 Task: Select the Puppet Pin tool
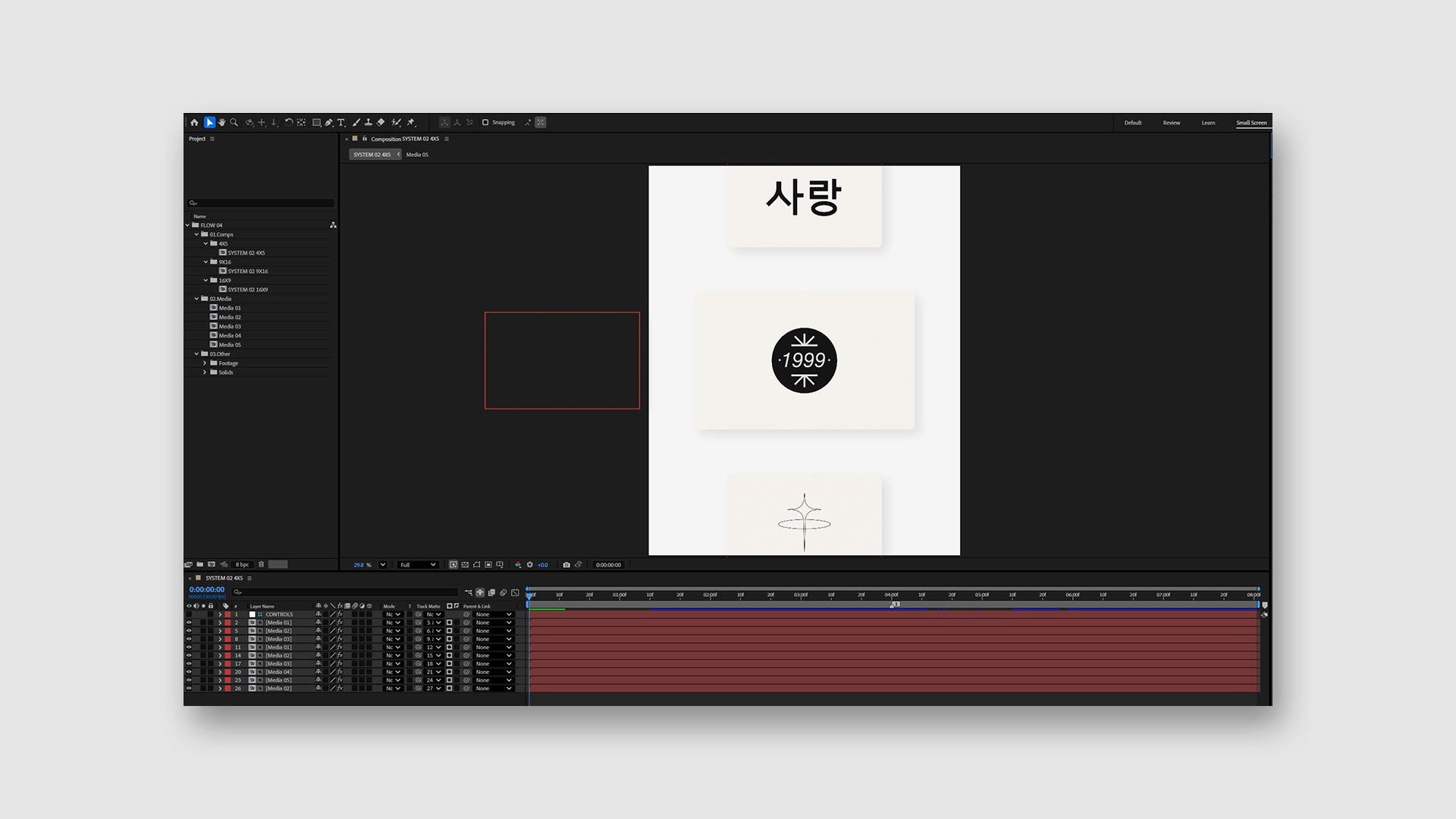412,122
